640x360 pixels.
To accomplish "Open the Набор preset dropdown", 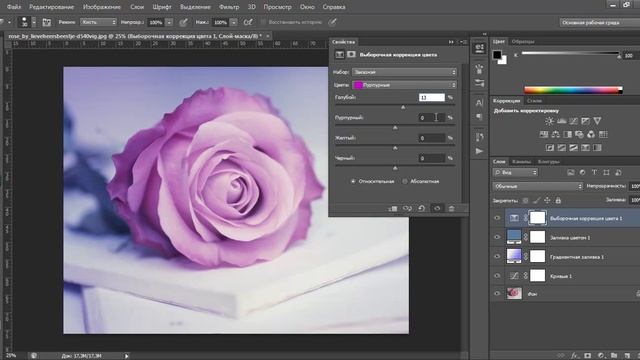I will pos(404,72).
